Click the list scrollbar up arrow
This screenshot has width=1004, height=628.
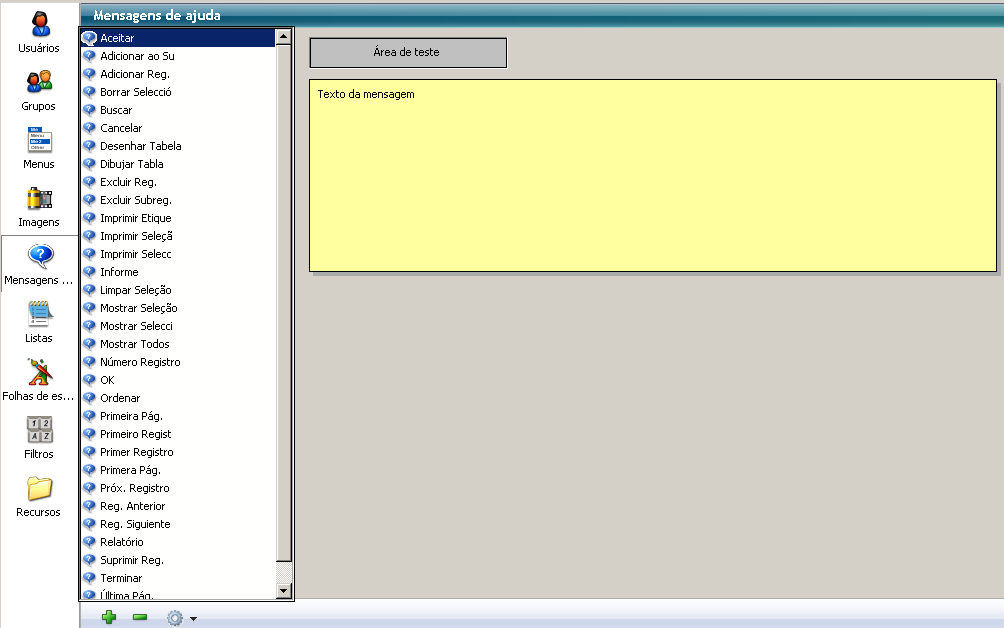(284, 36)
